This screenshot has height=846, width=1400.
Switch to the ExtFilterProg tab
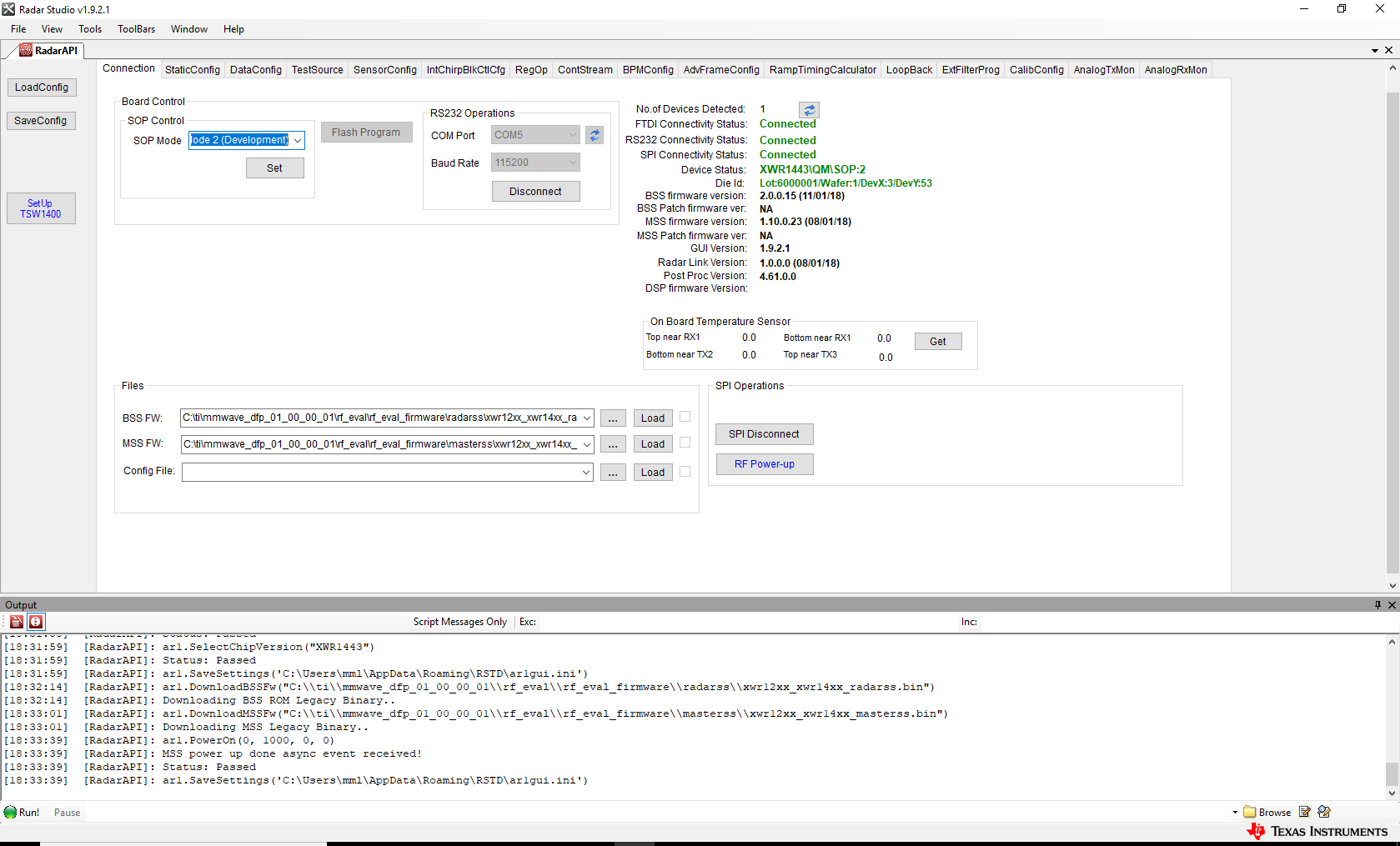pyautogui.click(x=971, y=70)
